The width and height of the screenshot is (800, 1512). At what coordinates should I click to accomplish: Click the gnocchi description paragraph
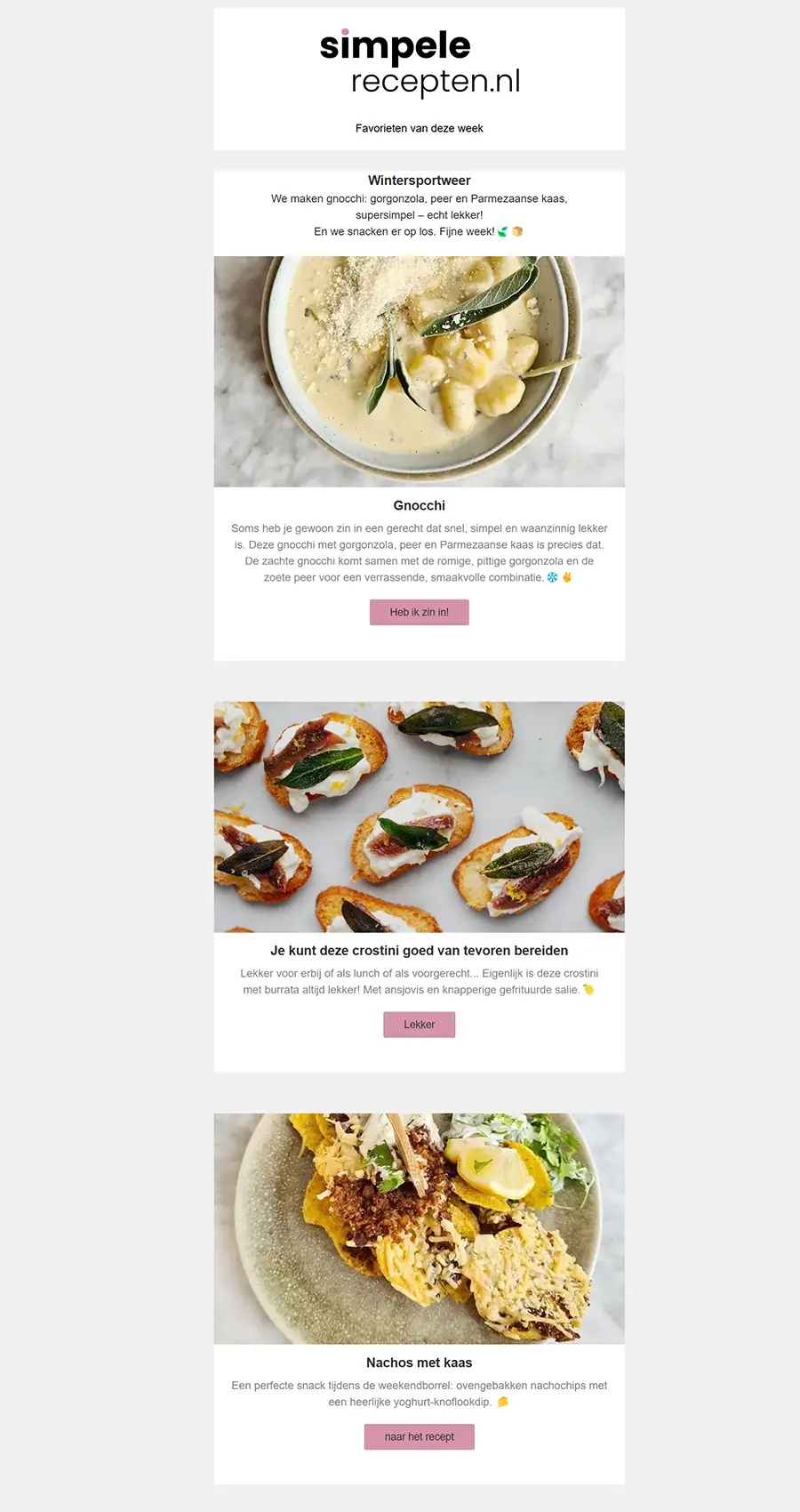click(x=420, y=553)
